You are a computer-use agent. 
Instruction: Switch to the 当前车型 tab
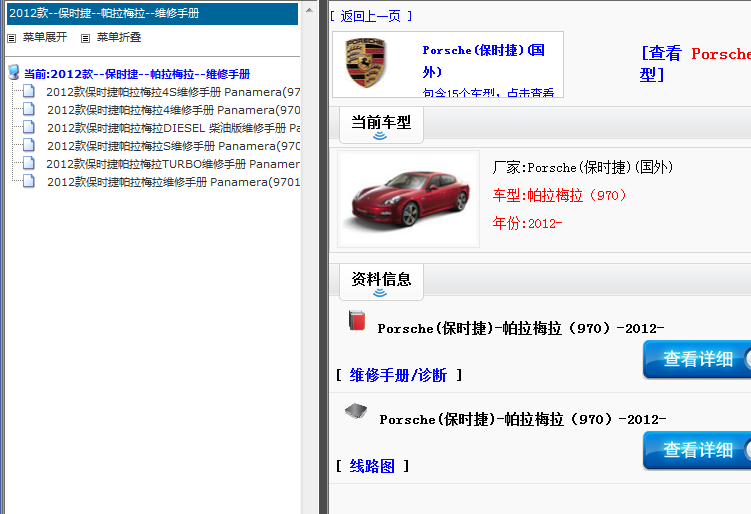[380, 124]
